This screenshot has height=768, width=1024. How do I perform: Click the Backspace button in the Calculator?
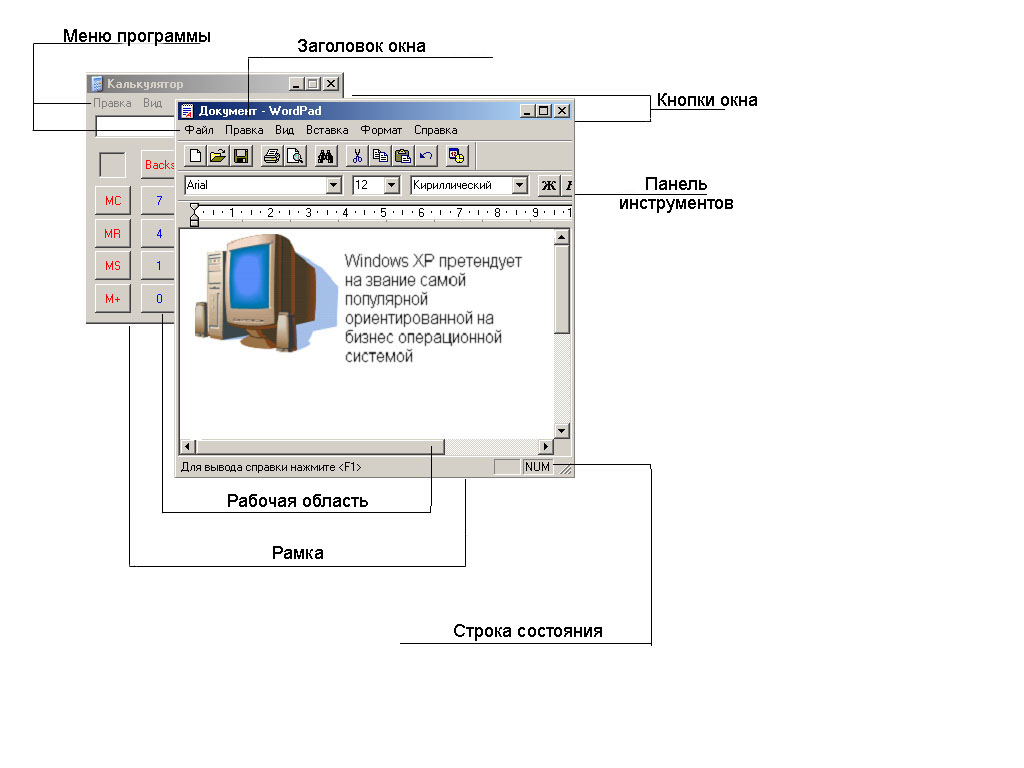pyautogui.click(x=159, y=165)
